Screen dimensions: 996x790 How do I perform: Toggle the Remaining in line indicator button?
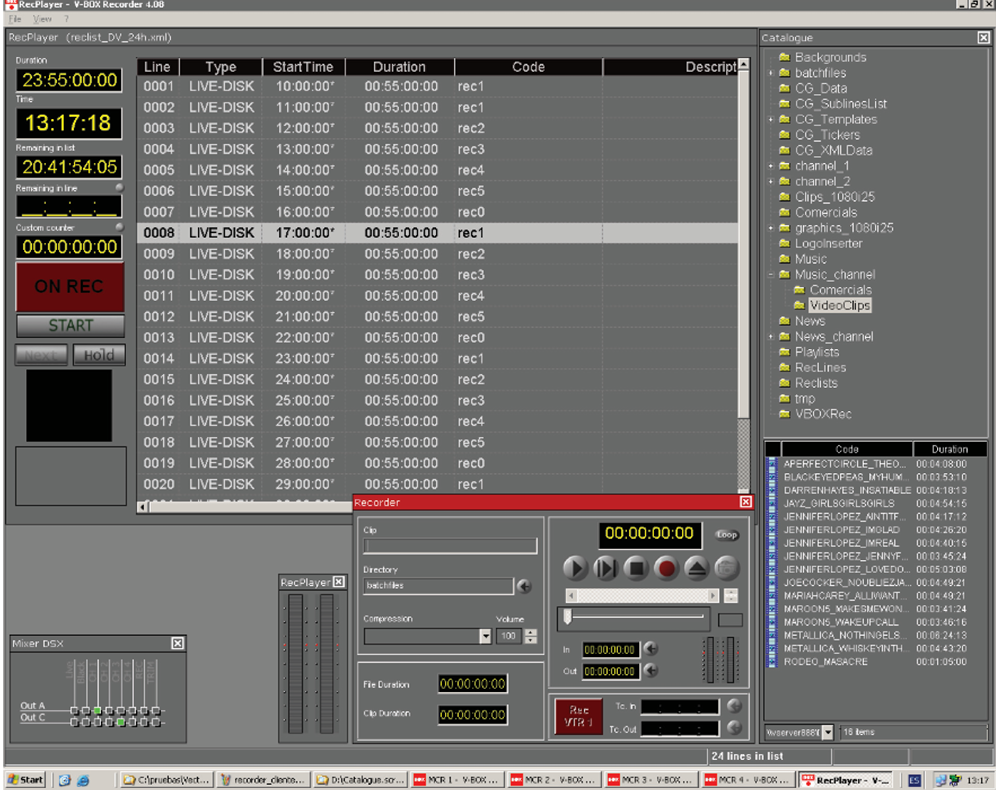119,188
